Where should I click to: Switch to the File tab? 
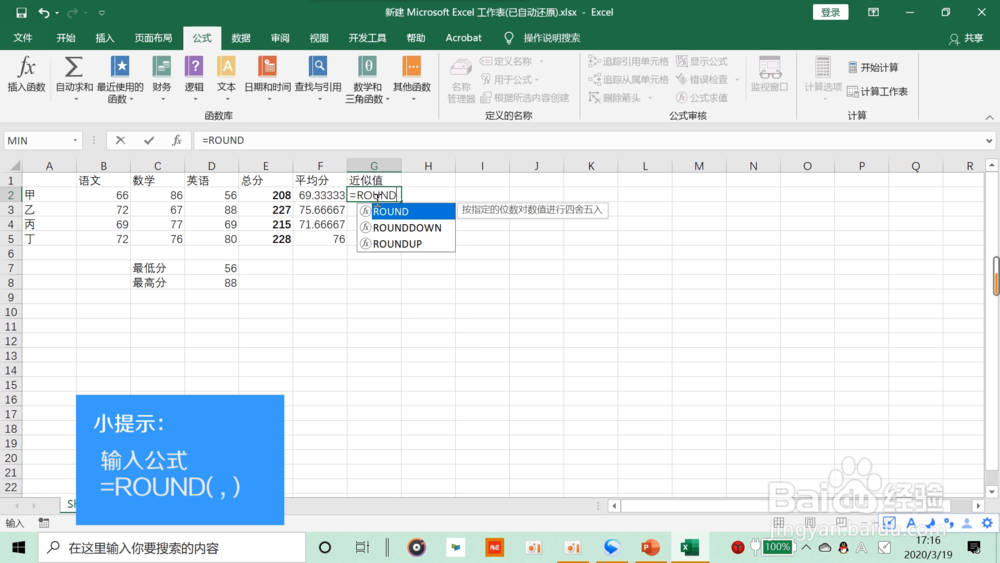click(23, 38)
